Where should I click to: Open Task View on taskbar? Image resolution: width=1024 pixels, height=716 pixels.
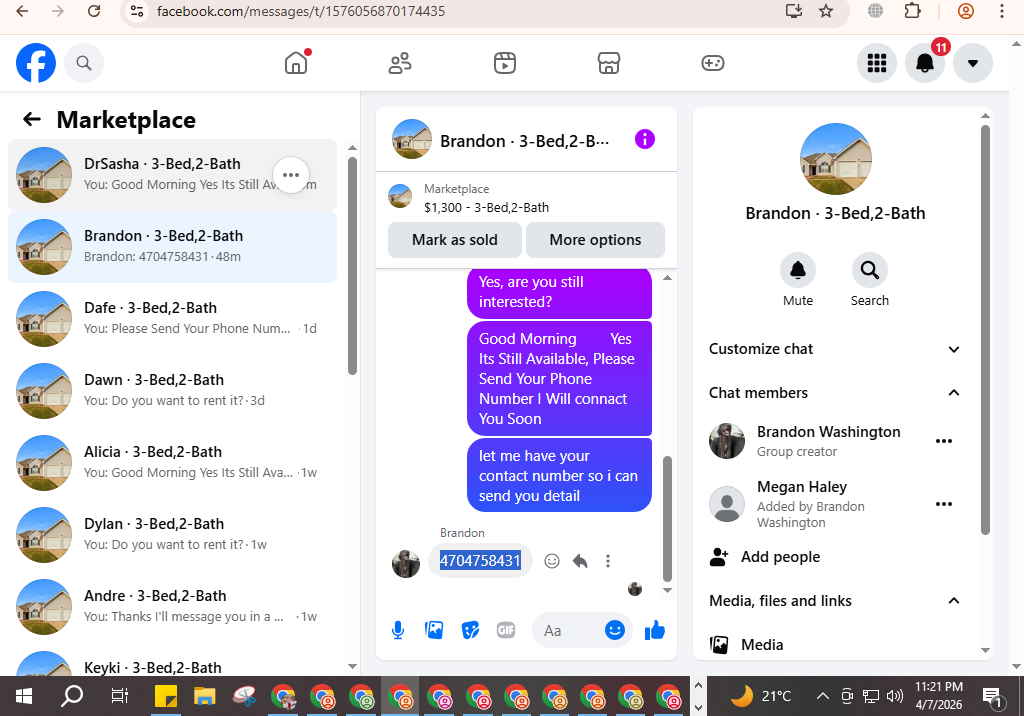pyautogui.click(x=120, y=696)
